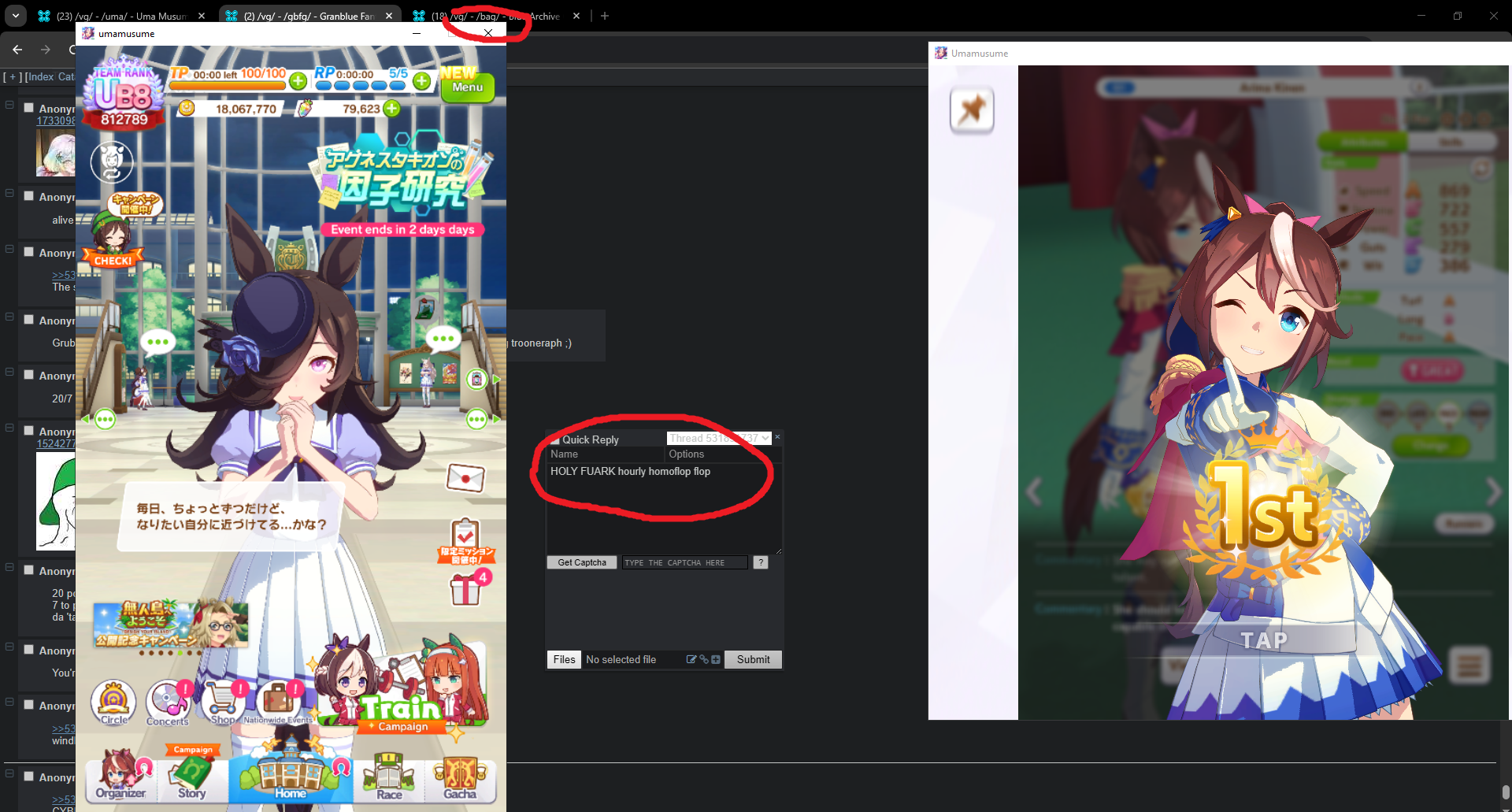Click the edit pencil icon in reply form
This screenshot has width=1512, height=812.
tap(691, 659)
